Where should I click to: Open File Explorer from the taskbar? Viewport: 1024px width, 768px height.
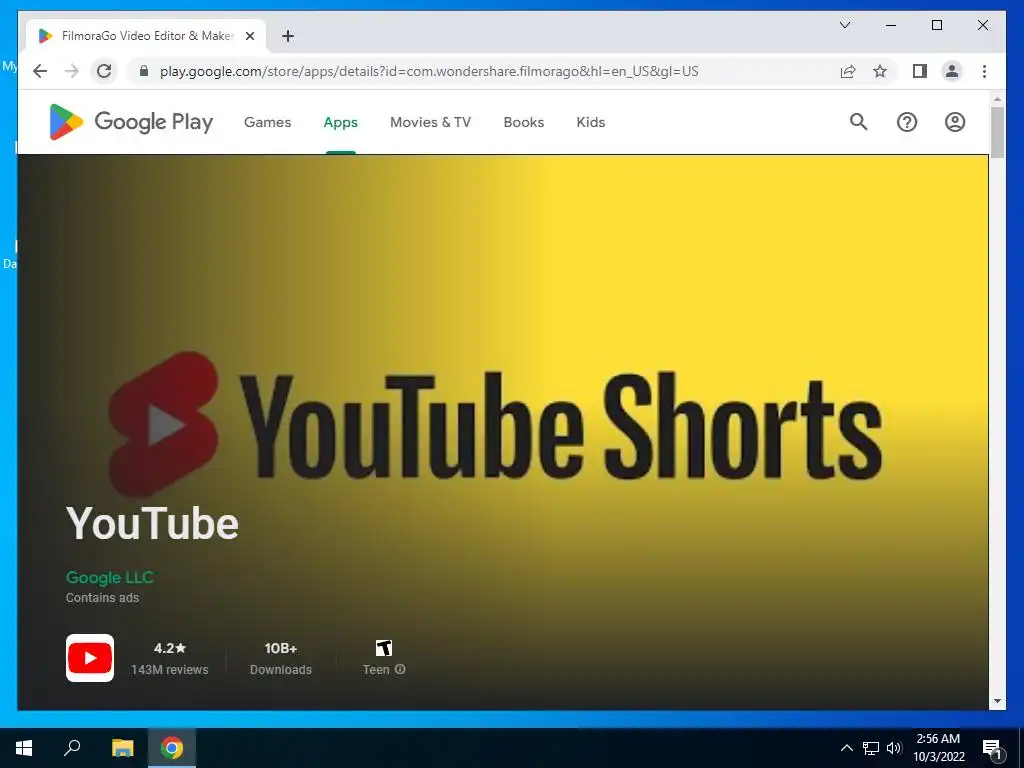pyautogui.click(x=122, y=748)
